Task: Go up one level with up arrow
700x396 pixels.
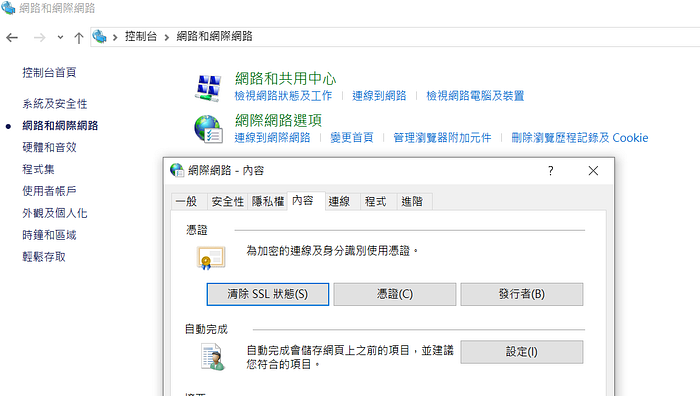Action: [79, 38]
